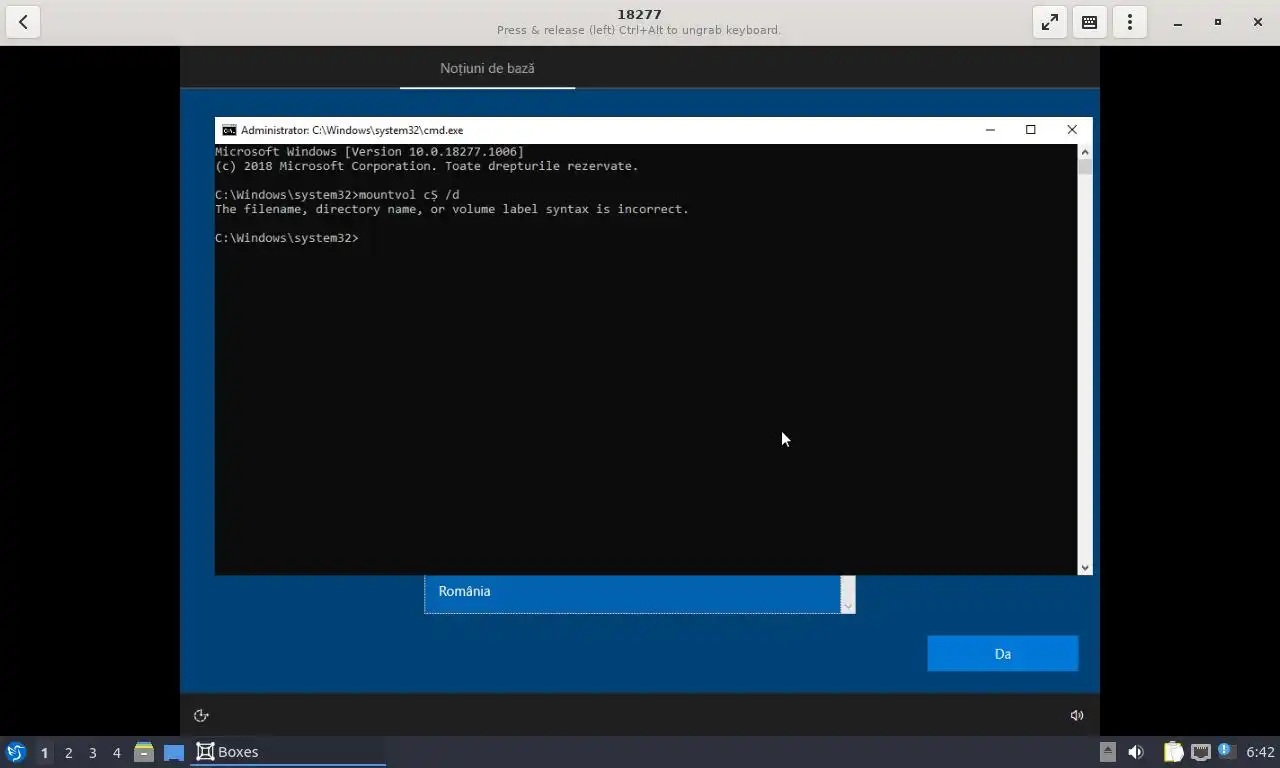Restore the Boxes application window size
1280x768 pixels.
tap(1218, 22)
